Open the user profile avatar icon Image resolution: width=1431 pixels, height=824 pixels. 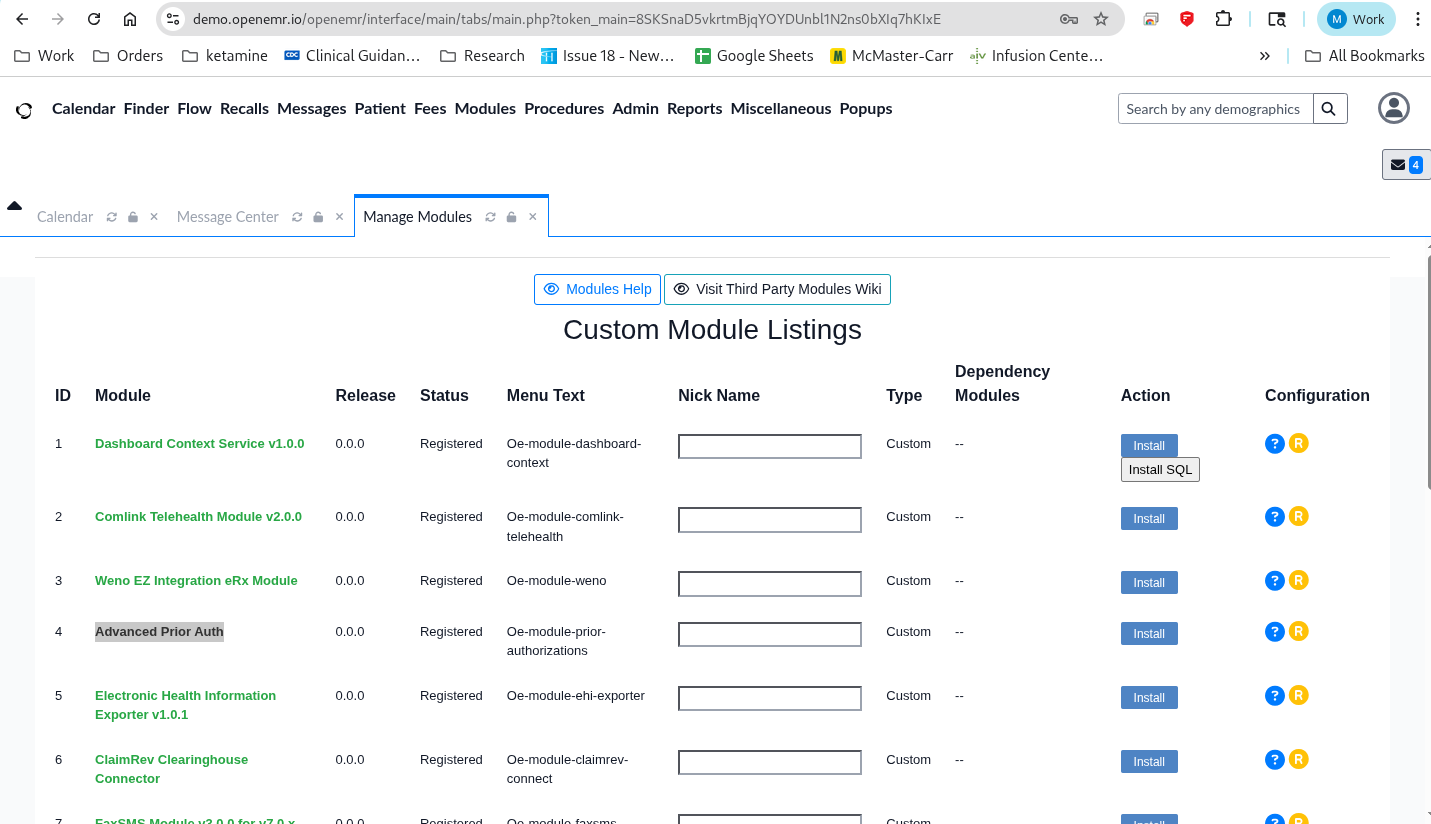pos(1393,108)
